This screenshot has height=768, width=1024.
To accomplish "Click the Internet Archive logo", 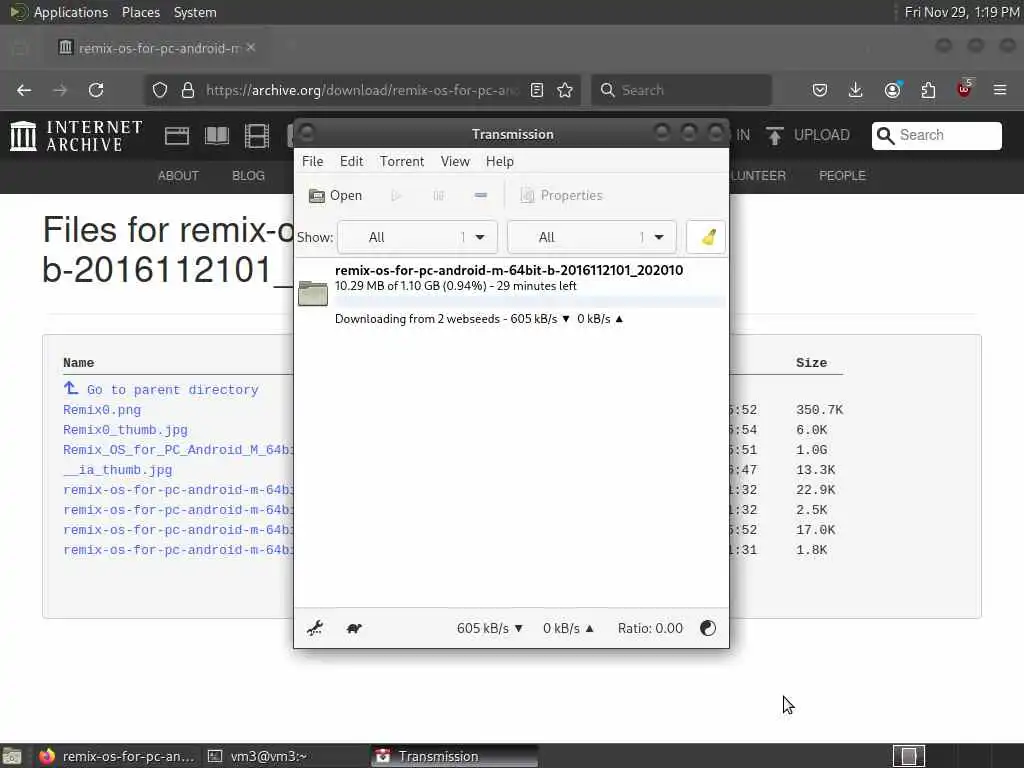I will tap(76, 136).
